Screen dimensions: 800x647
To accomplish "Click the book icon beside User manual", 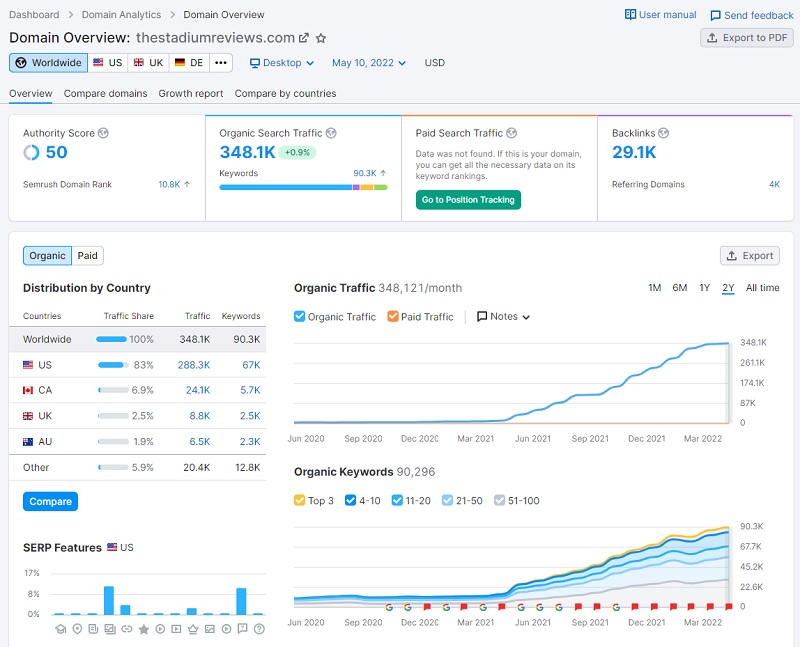I will pos(631,15).
